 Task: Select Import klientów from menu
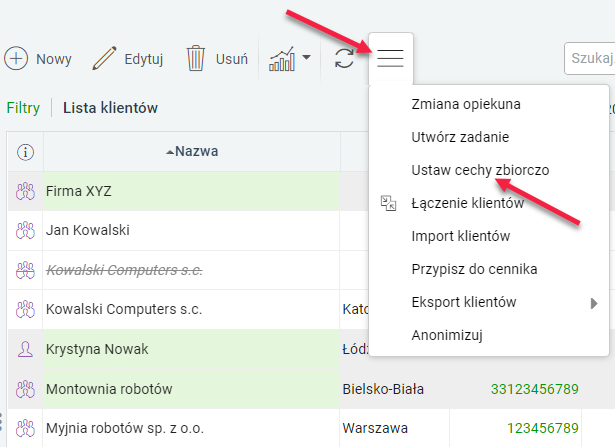tap(460, 236)
